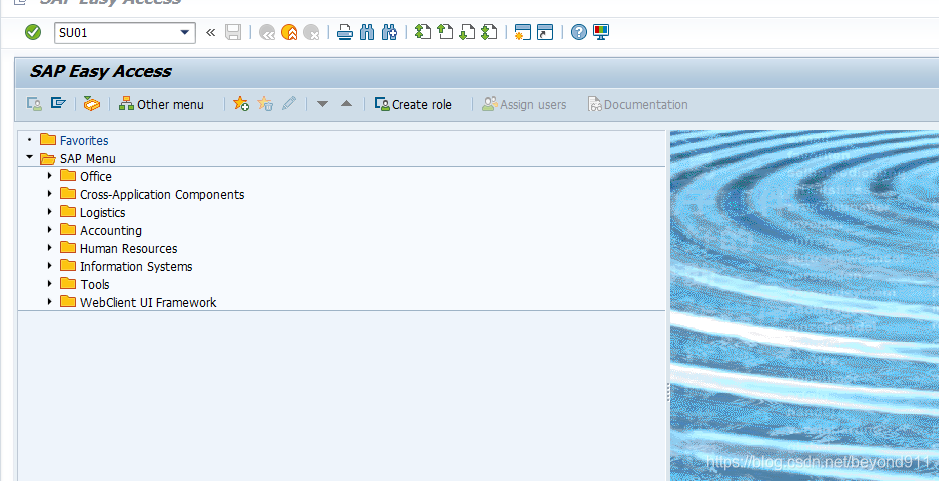Expand the Logistics folder arrow

pos(50,212)
